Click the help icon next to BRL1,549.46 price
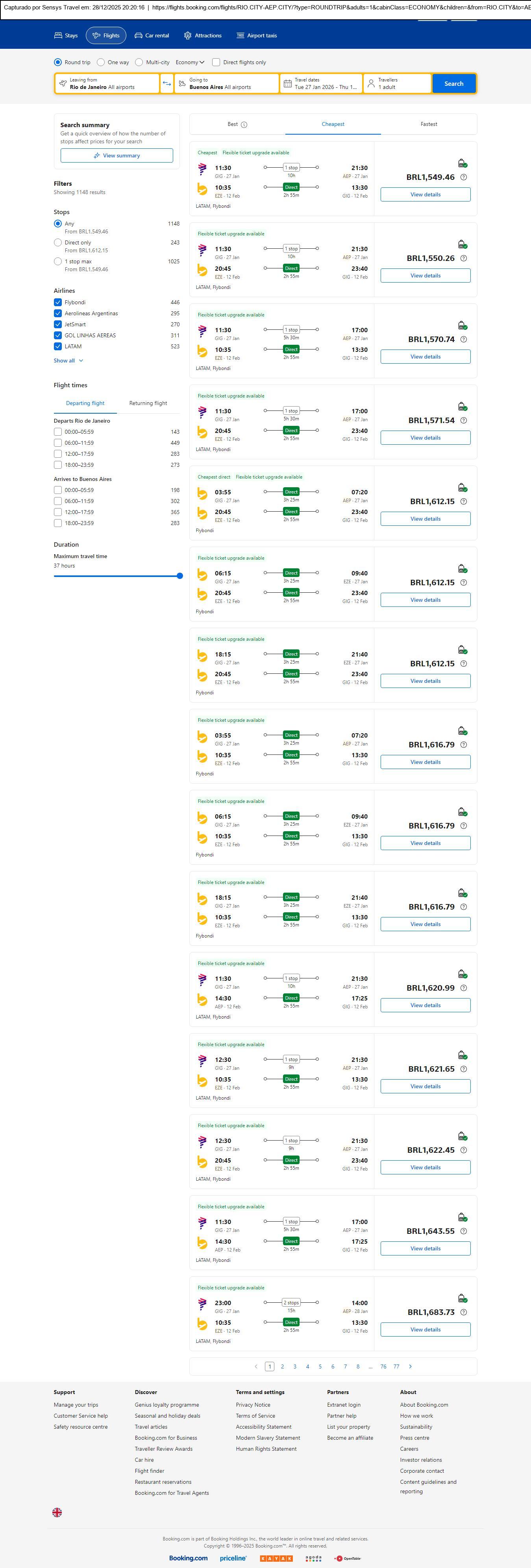This screenshot has height=1568, width=531. point(463,177)
